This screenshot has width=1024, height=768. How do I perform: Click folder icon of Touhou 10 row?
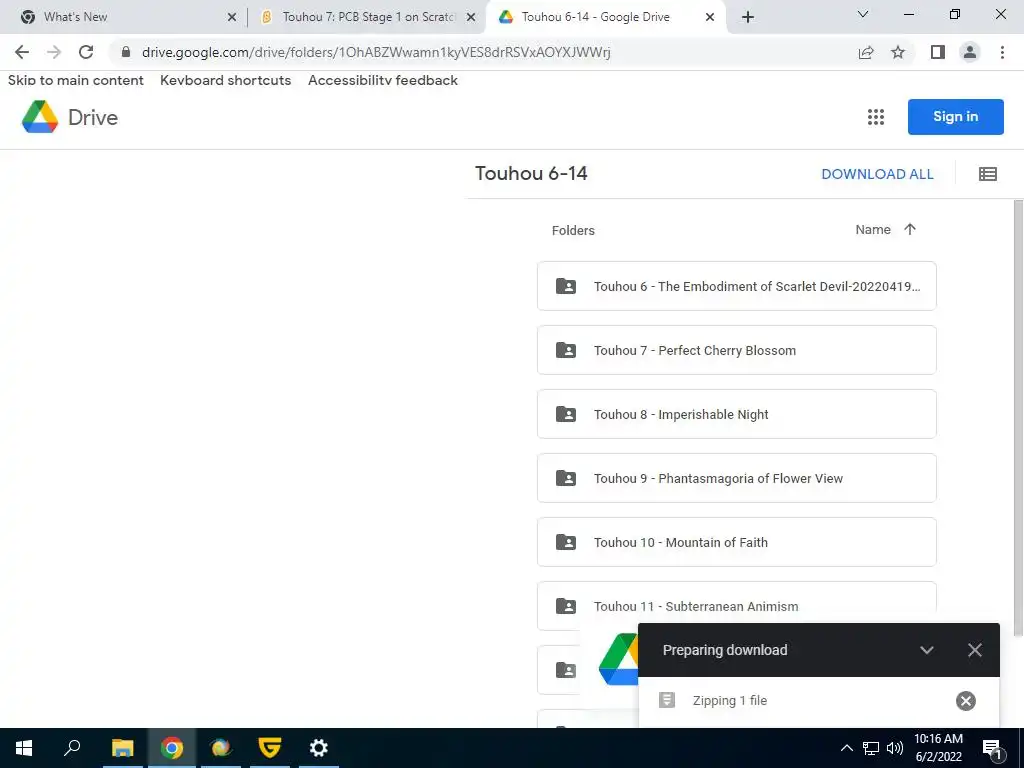coord(566,542)
